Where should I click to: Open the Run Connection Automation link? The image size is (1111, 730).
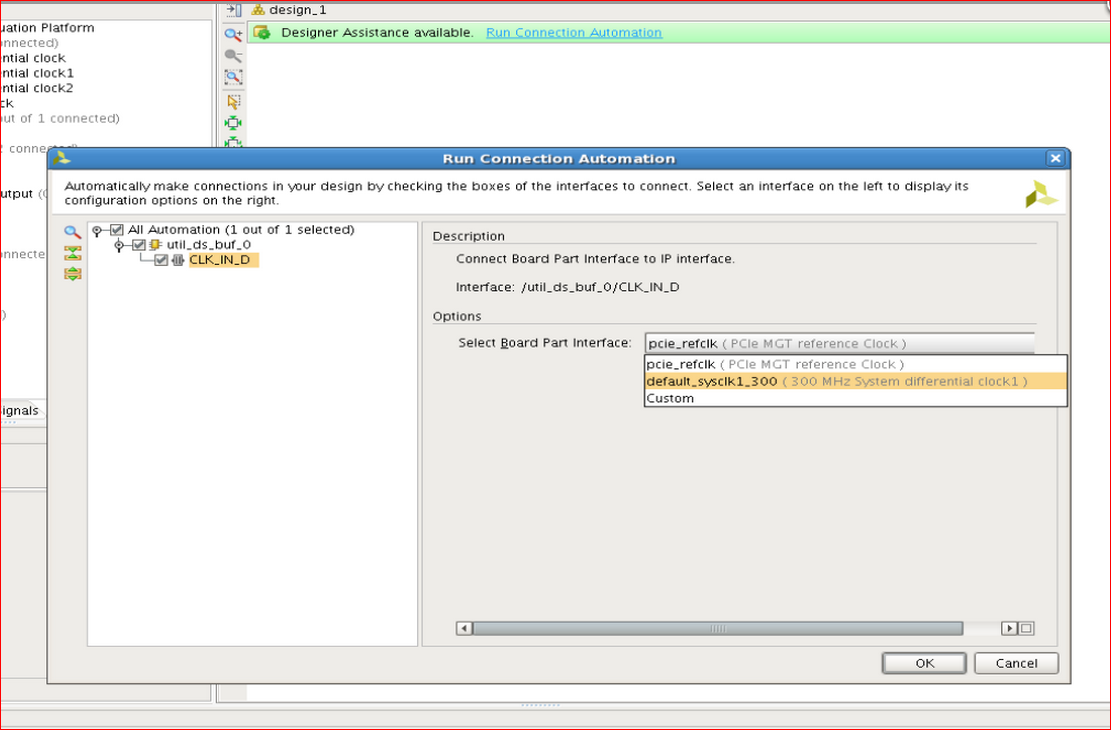tap(573, 33)
